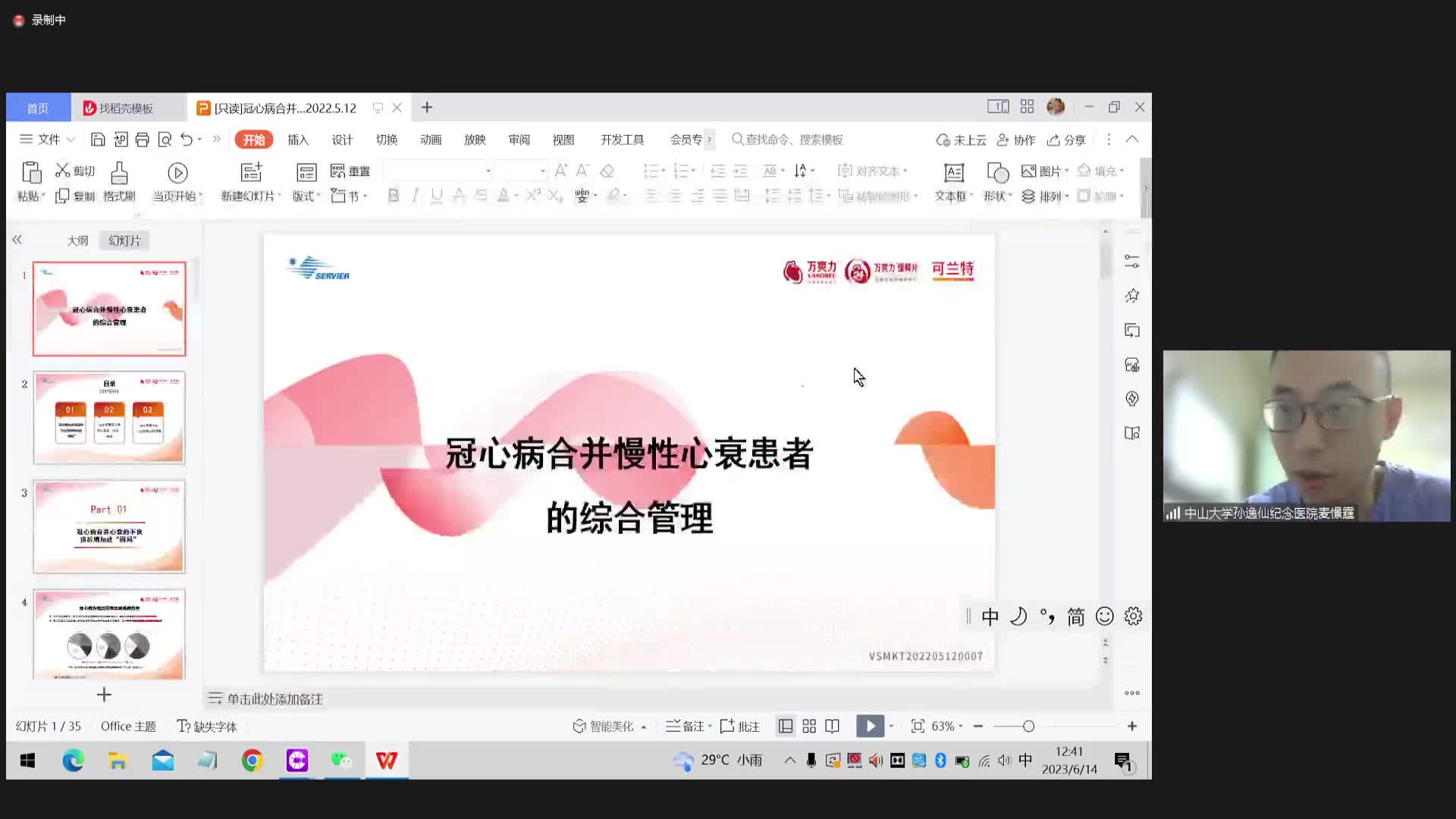Switch to slide sorter grid view
Viewport: 1456px width, 819px height.
coord(809,726)
